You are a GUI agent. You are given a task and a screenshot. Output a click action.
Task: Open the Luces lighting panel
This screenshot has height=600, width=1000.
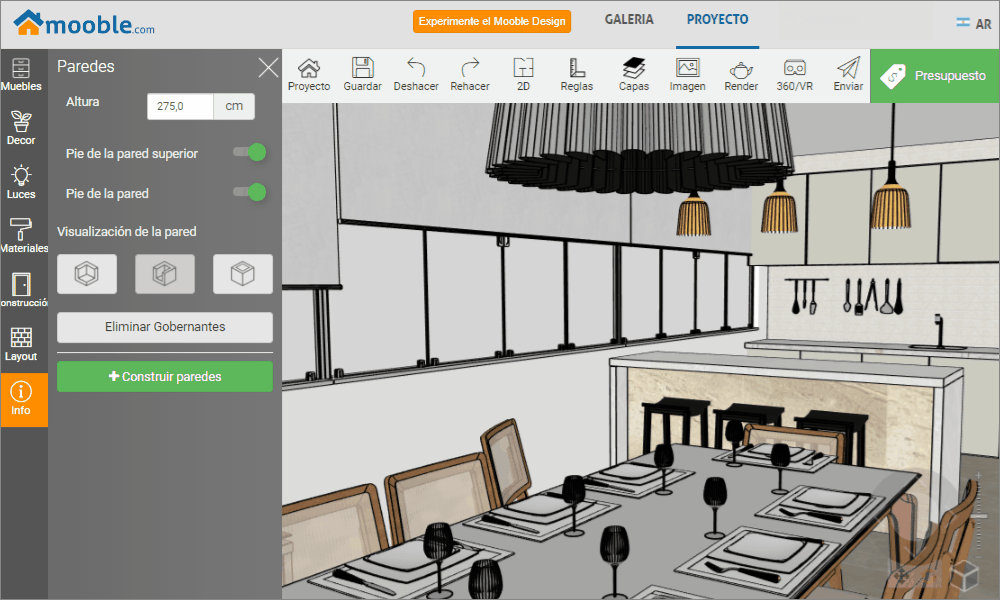click(21, 182)
